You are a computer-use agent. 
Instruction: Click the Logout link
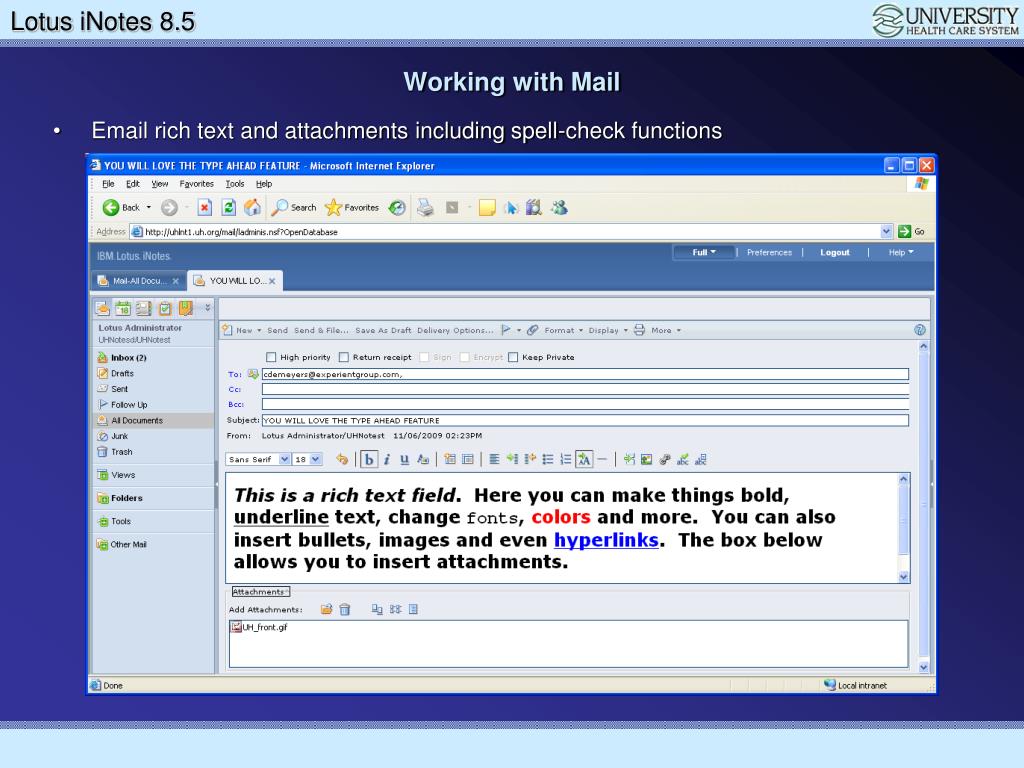click(x=835, y=252)
